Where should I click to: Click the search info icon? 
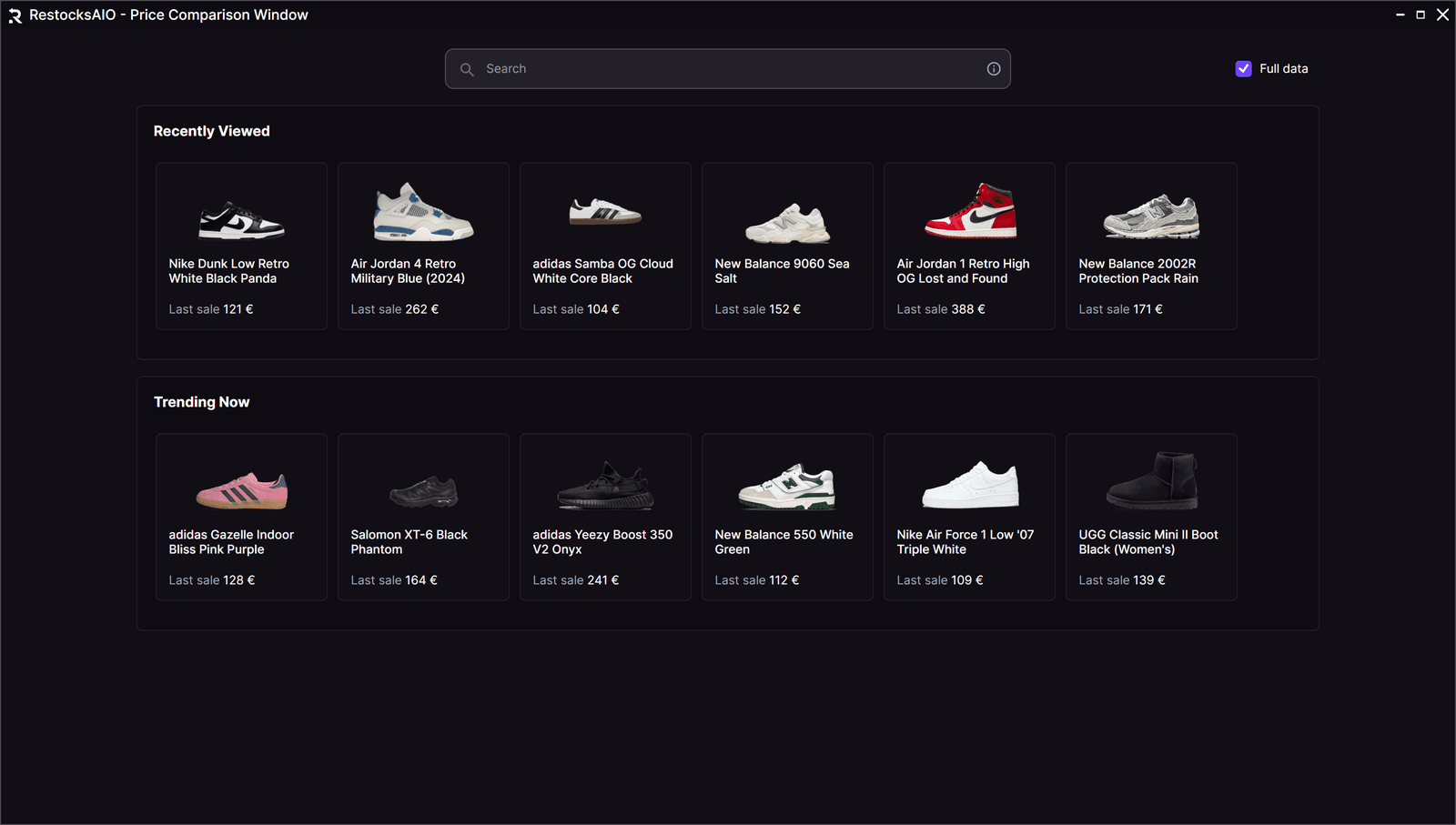[x=994, y=69]
